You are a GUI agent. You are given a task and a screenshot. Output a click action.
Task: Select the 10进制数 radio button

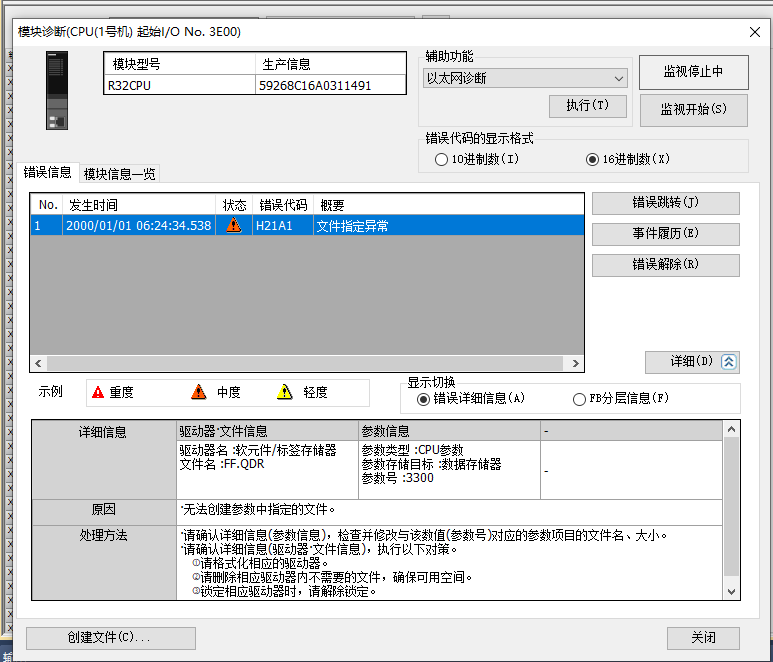[442, 159]
